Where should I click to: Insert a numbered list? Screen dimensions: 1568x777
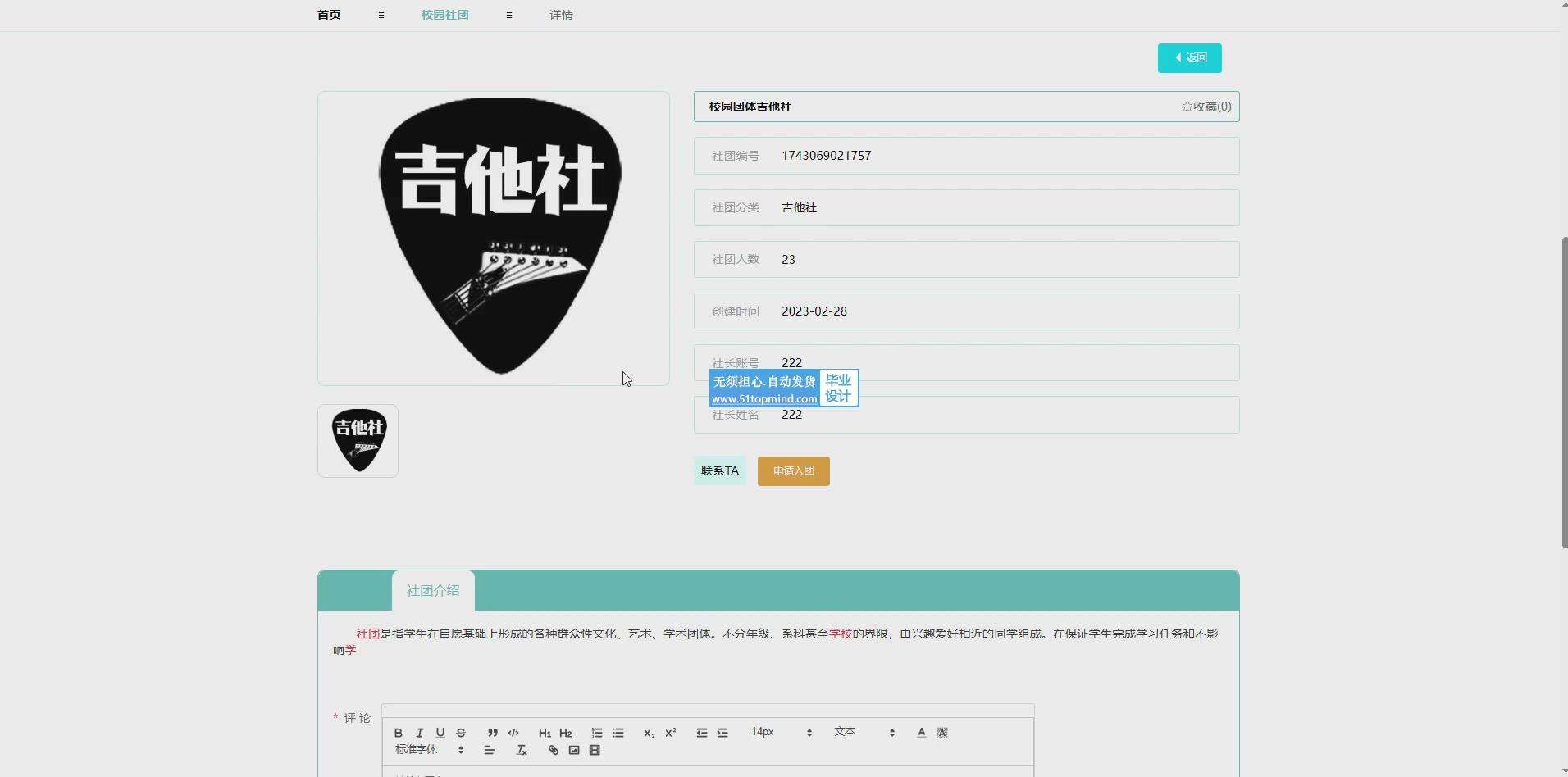coord(597,733)
